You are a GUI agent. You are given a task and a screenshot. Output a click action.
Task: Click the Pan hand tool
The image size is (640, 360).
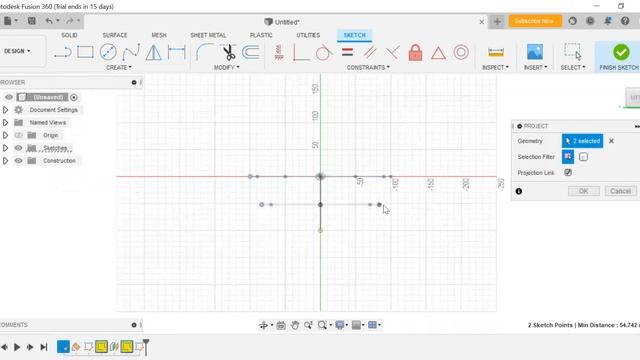tap(295, 325)
